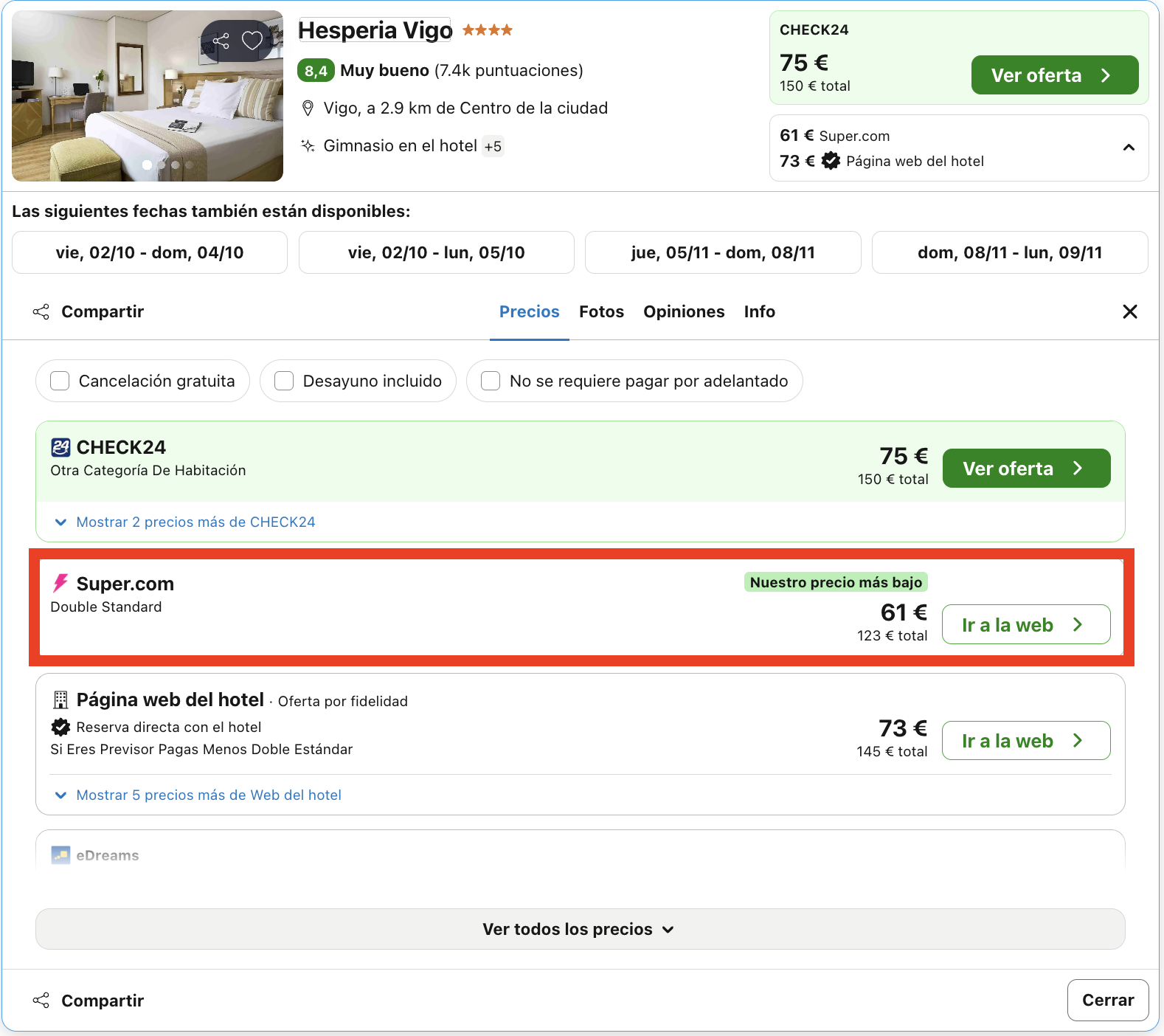
Task: Click Compartir next to the tabs
Action: 89,311
